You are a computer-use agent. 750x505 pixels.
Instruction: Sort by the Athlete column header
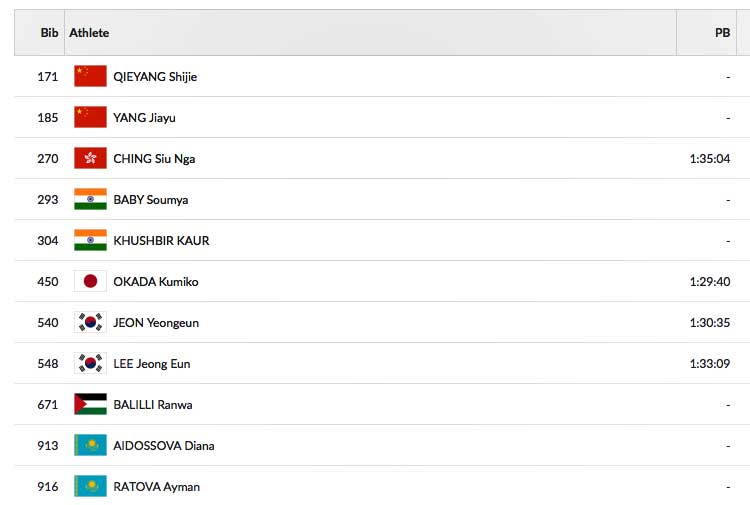point(89,33)
